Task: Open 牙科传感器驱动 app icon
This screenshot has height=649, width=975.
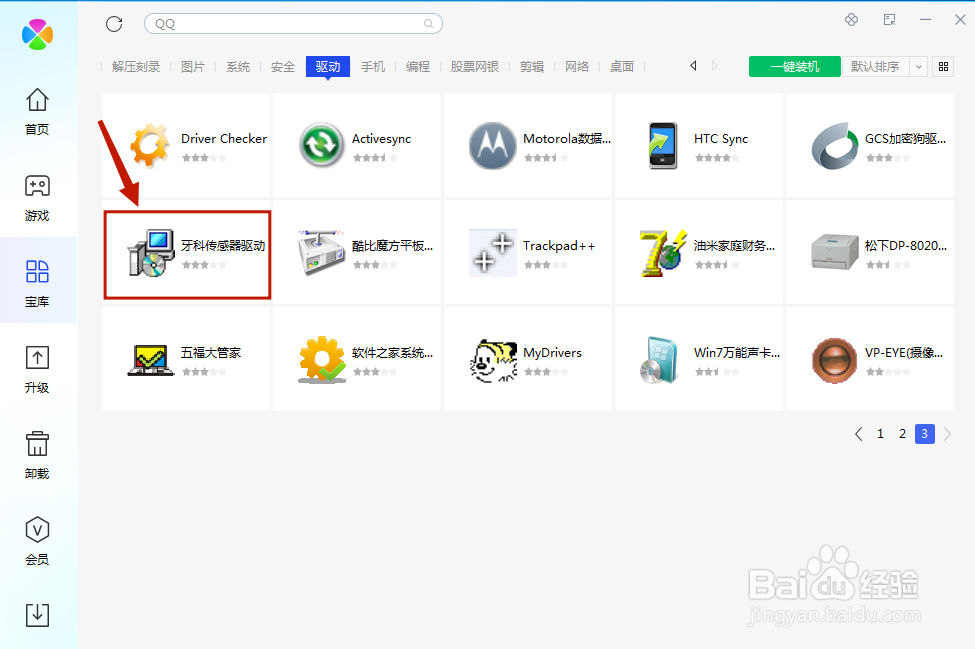Action: pyautogui.click(x=151, y=252)
